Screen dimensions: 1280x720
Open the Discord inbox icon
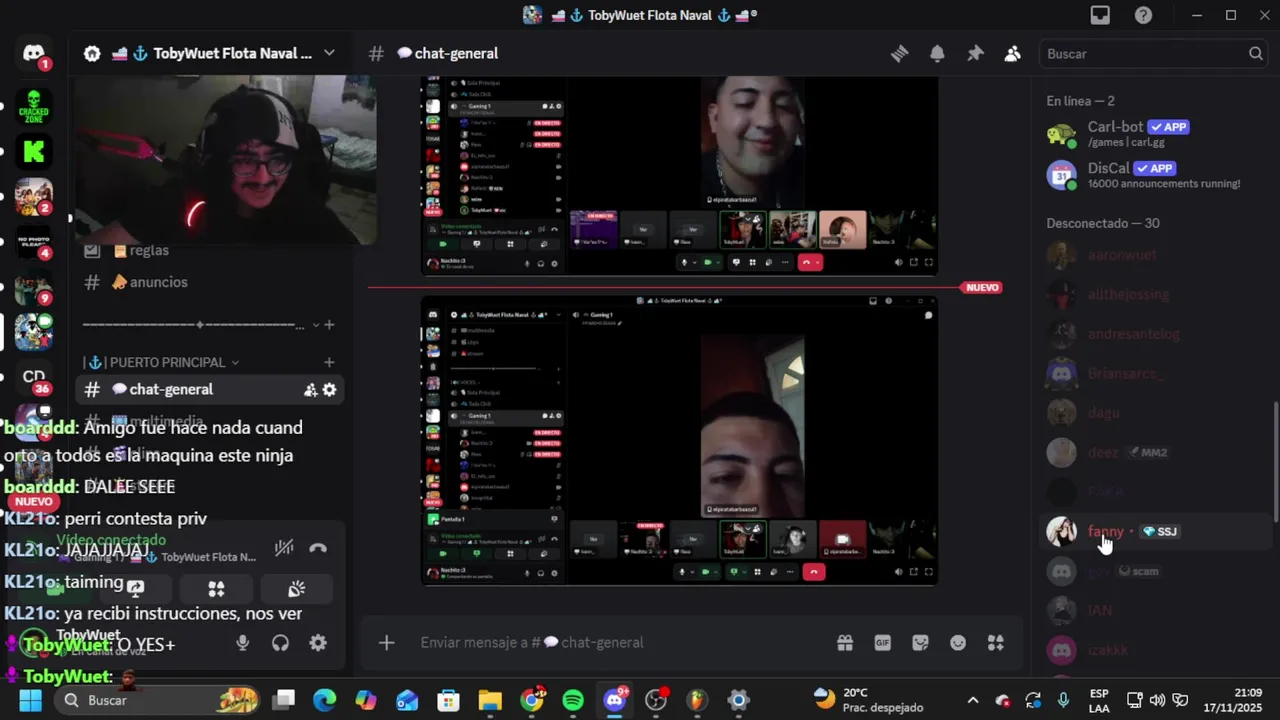tap(1100, 15)
